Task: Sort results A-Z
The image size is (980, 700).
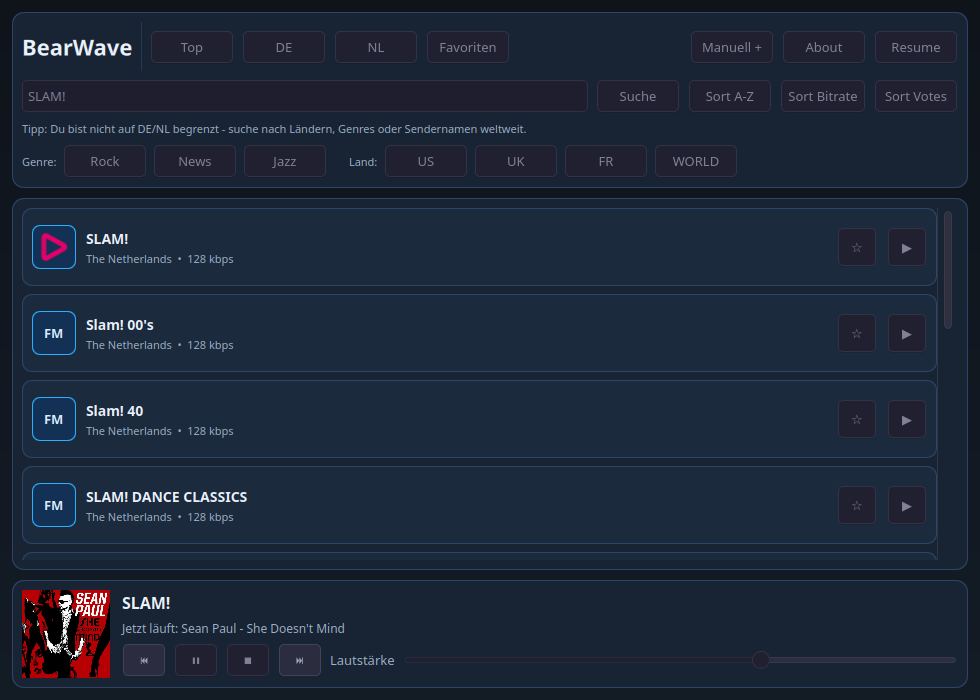Action: tap(729, 96)
